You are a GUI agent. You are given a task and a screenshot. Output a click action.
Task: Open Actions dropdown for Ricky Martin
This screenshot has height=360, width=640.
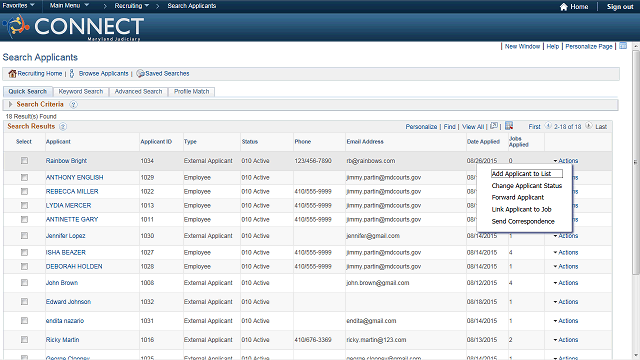[x=566, y=340]
